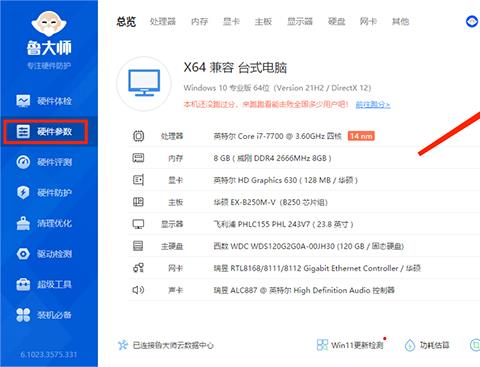Screen dimensions: 480x367
Task: Click the 功耗估算 droplet icon
Action: 410,345
